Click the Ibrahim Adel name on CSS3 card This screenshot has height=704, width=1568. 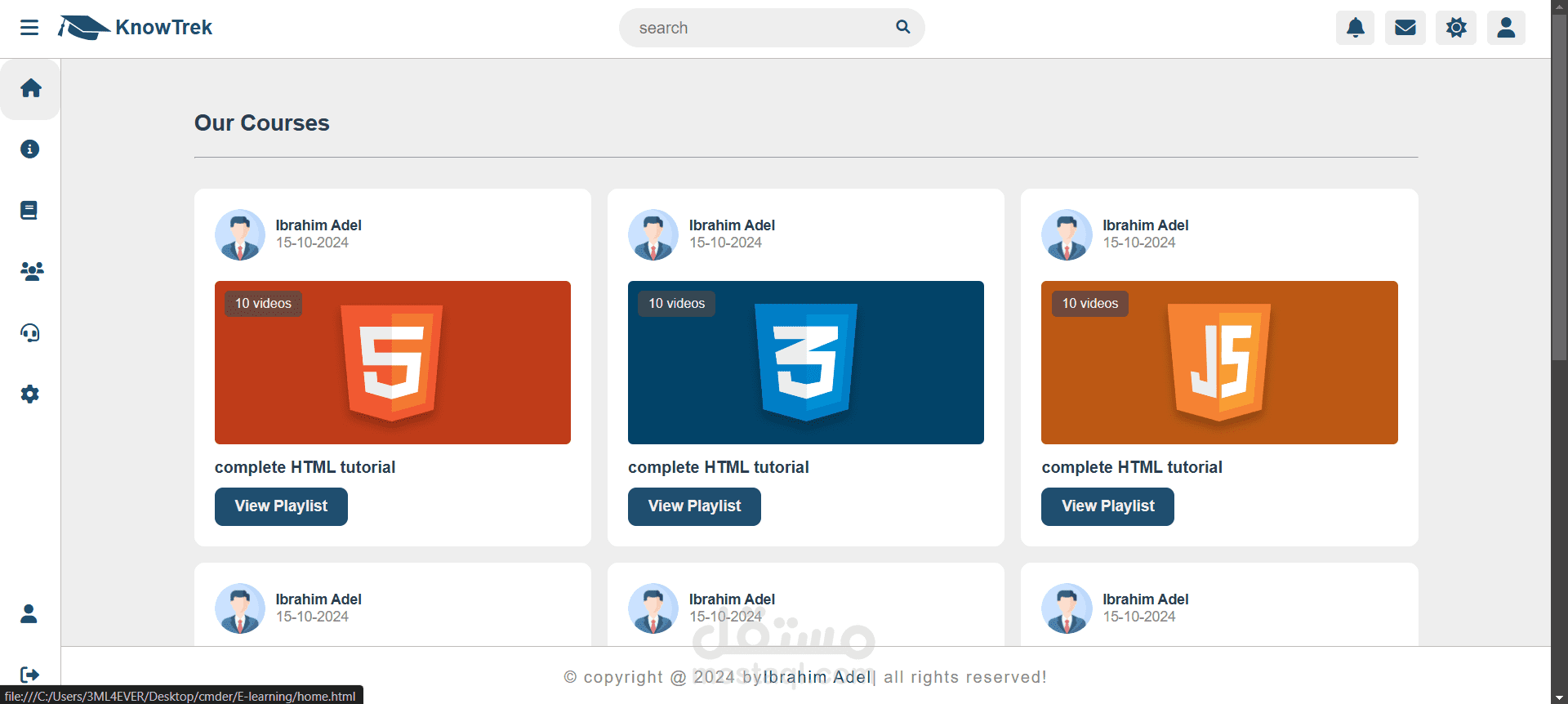point(732,225)
